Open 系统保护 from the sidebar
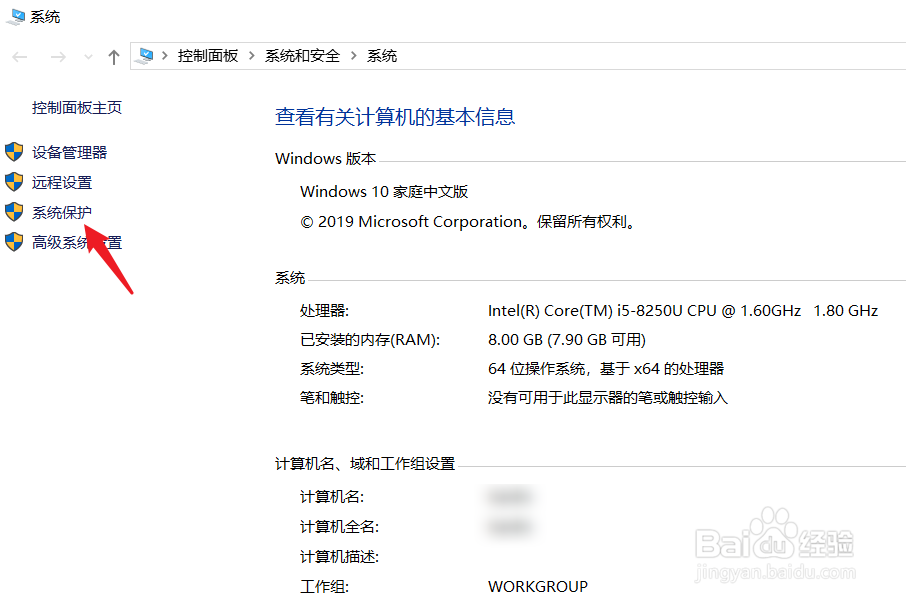This screenshot has height=604, width=906. click(61, 212)
